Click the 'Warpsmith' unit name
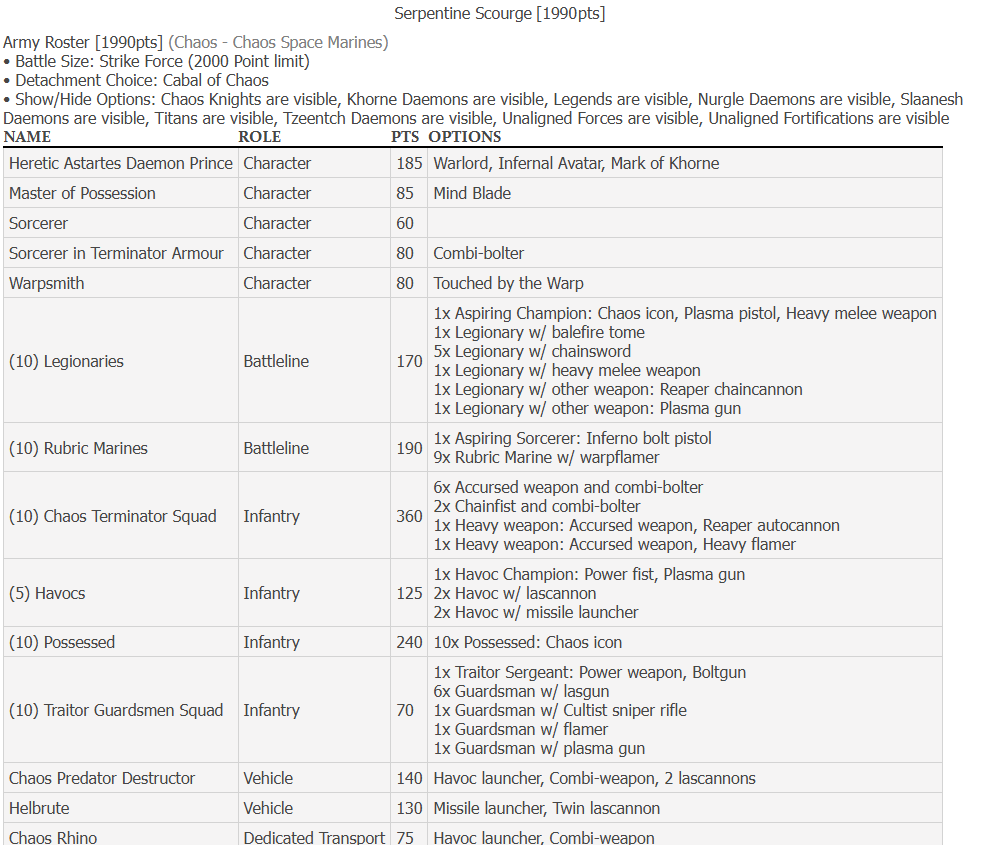Screen dimensions: 1001x845 click(x=47, y=283)
